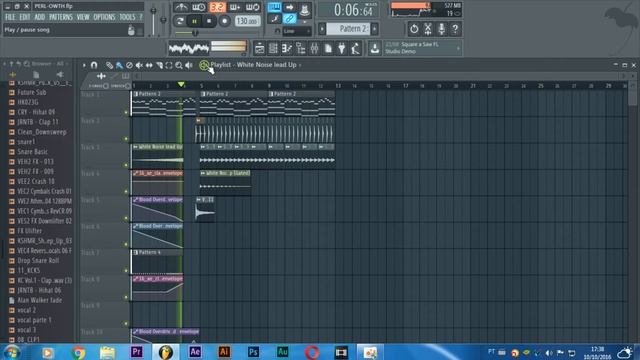640x360 pixels.
Task: Click the tempo field showing 130
Action: pos(247,21)
